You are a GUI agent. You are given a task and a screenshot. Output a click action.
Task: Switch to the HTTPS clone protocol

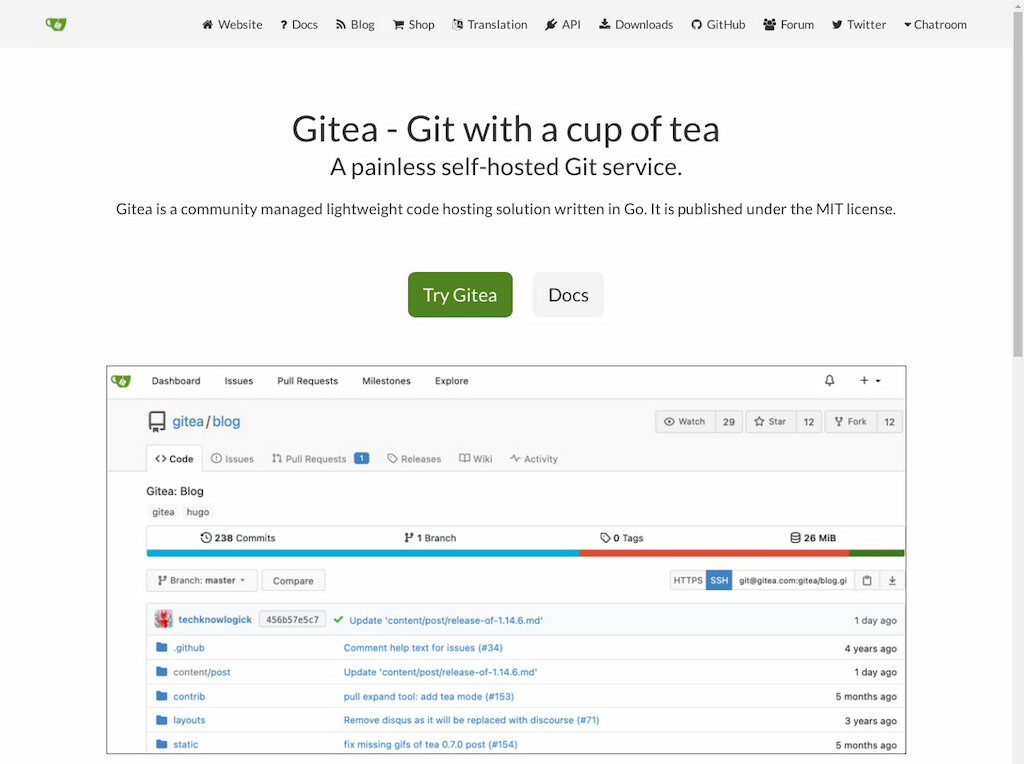[x=690, y=580]
